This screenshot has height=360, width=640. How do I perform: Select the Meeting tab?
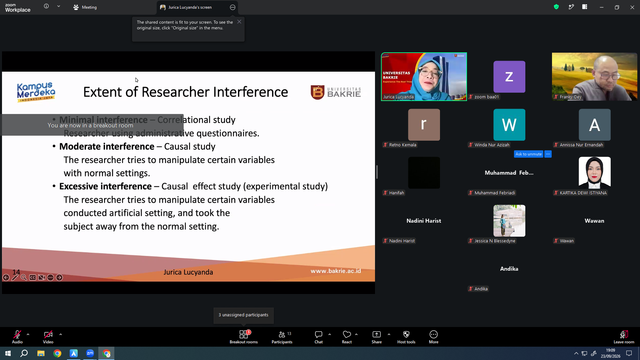(x=85, y=7)
